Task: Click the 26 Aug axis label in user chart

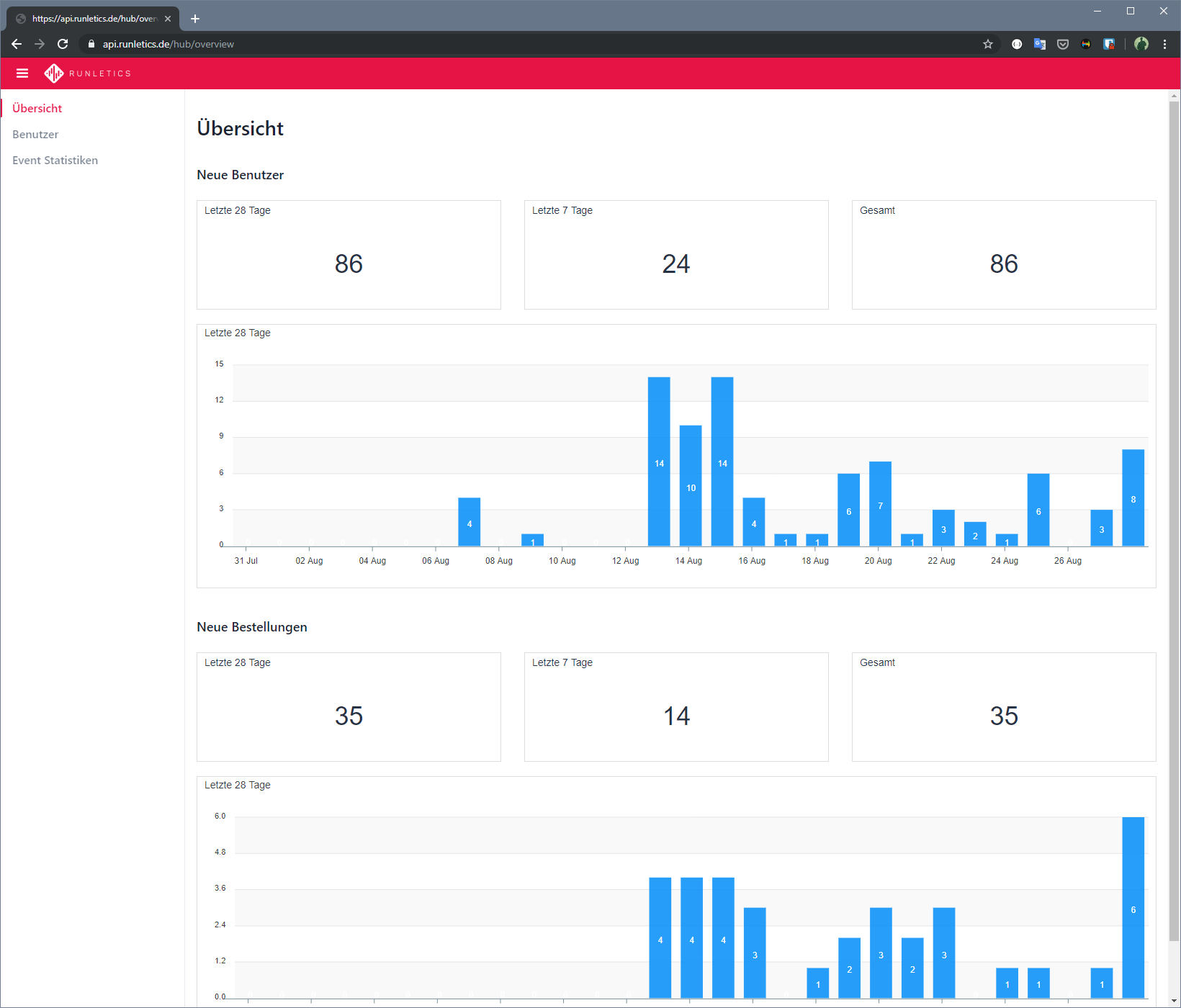Action: [1068, 561]
